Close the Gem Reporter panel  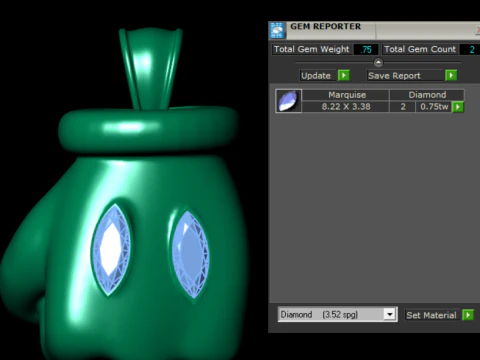[x=478, y=31]
